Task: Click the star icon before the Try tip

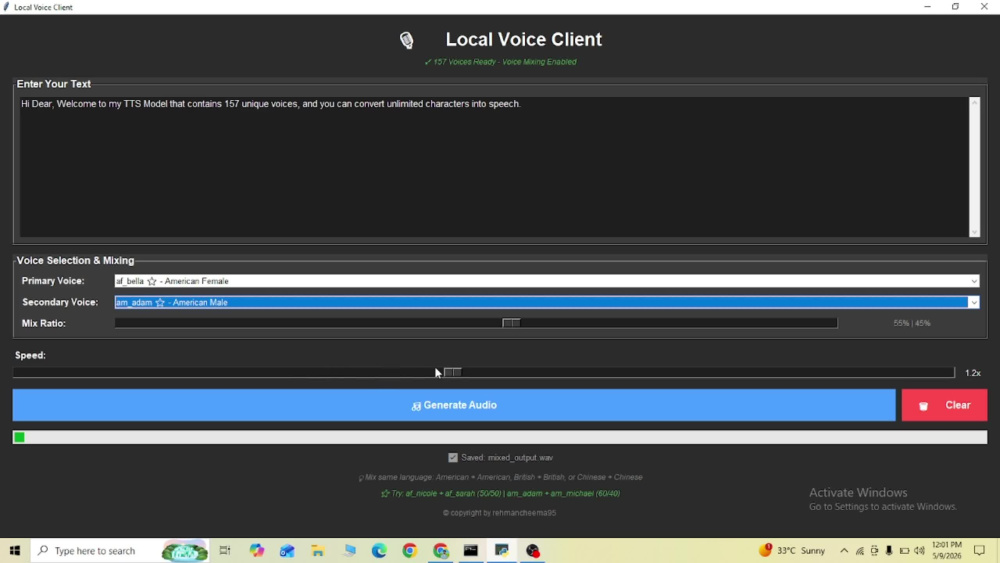Action: coord(385,494)
